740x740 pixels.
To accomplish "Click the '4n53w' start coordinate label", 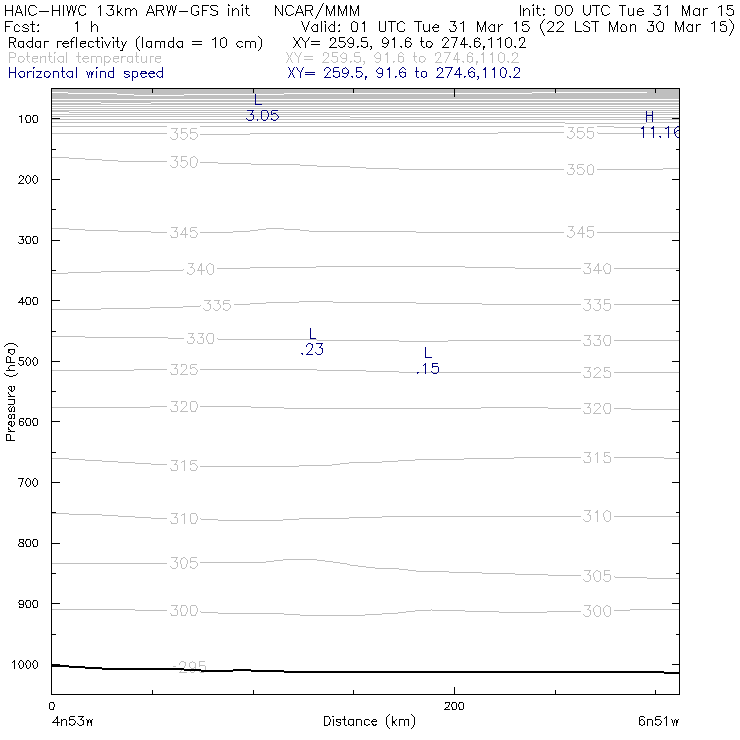I will 71,721.
